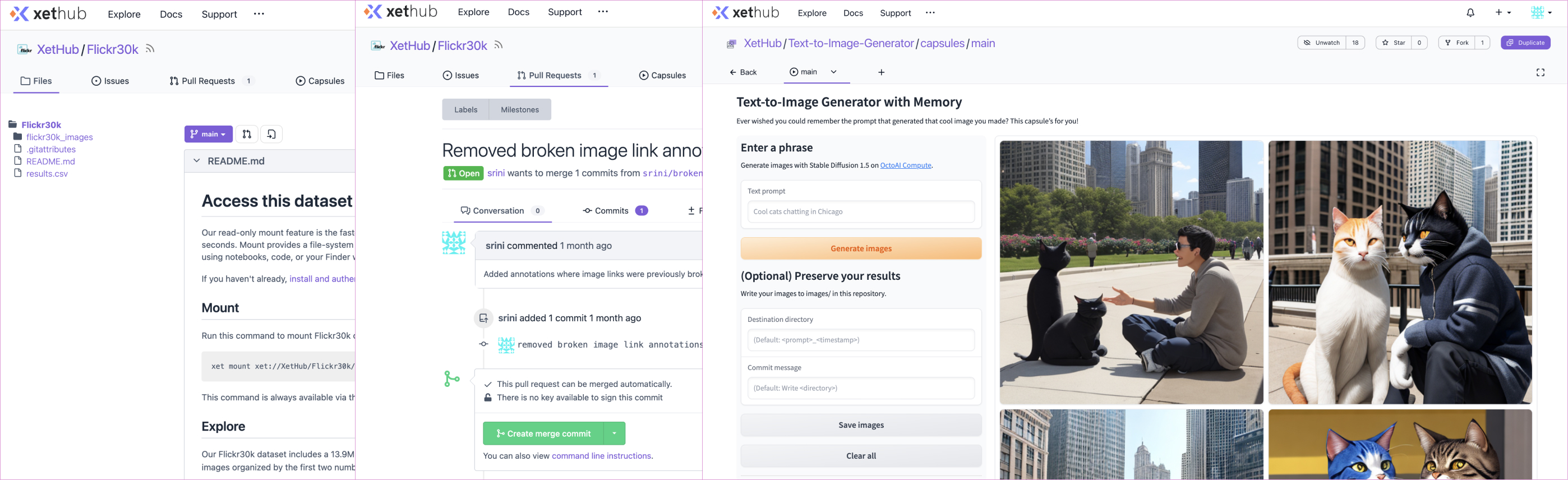Click the pull request icon button beside the main branch
Image resolution: width=1568 pixels, height=480 pixels.
coord(247,134)
